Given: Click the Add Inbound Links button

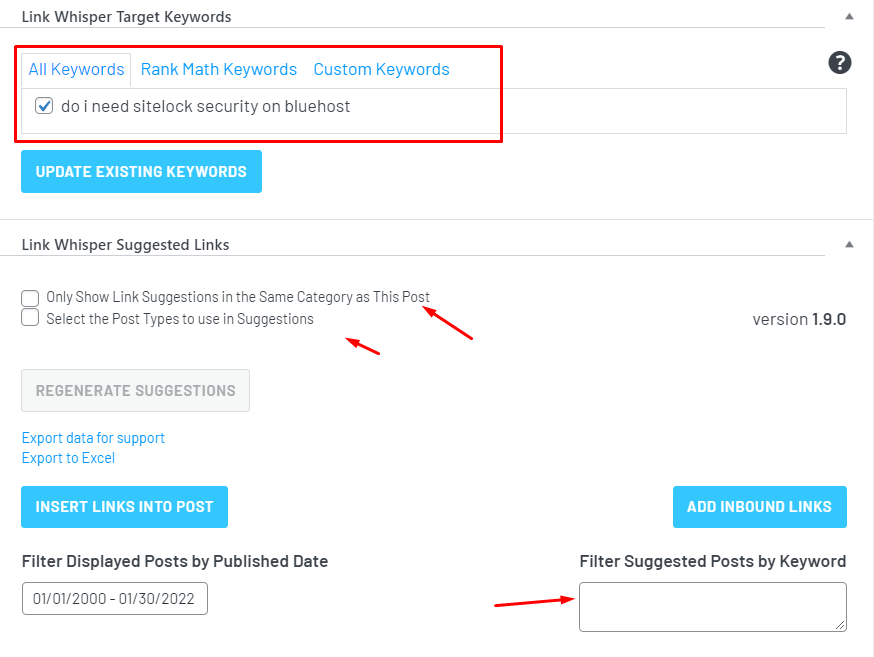Looking at the screenshot, I should coord(759,506).
